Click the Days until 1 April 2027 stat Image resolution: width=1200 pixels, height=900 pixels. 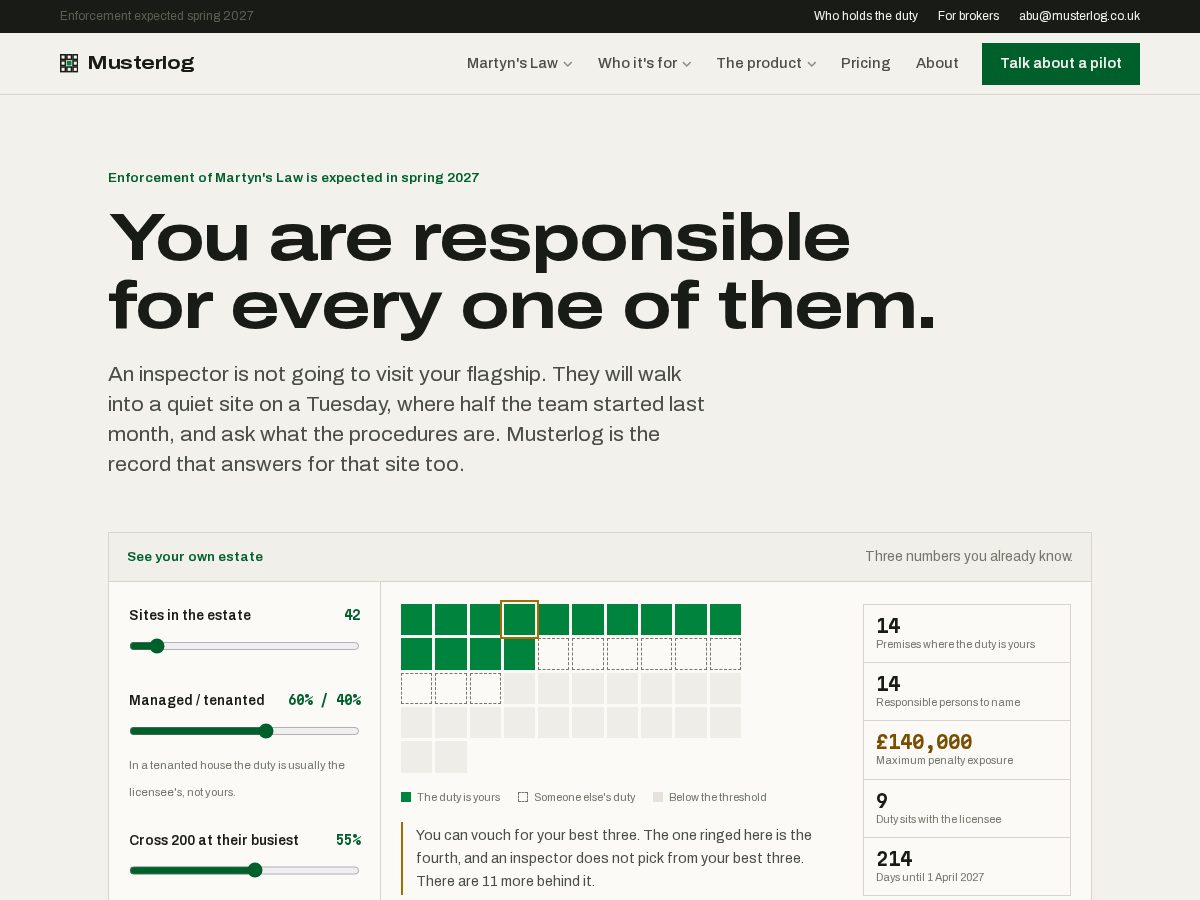(967, 867)
